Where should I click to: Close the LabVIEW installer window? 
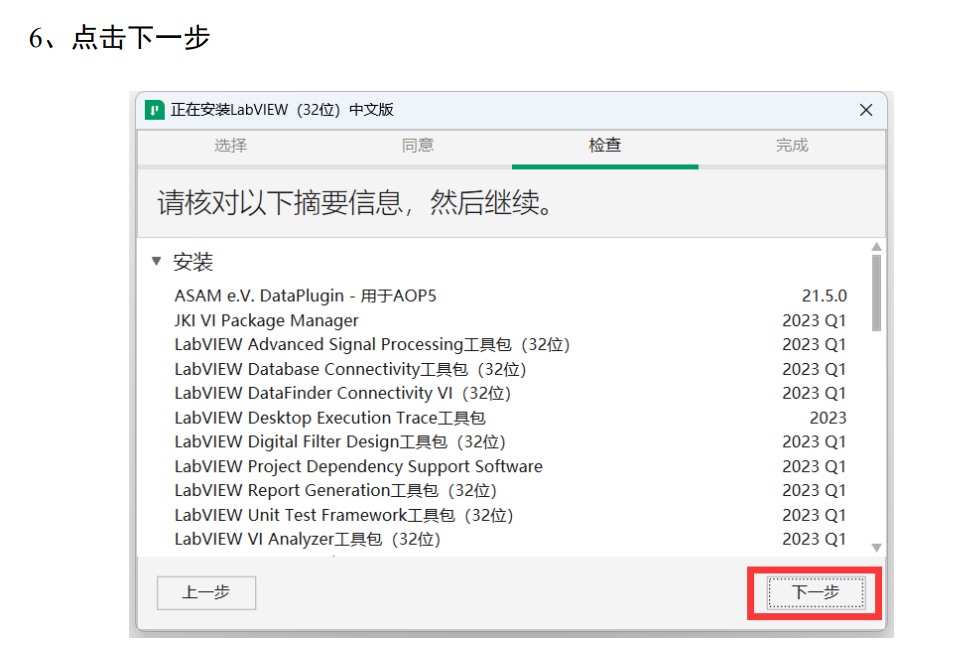click(866, 110)
